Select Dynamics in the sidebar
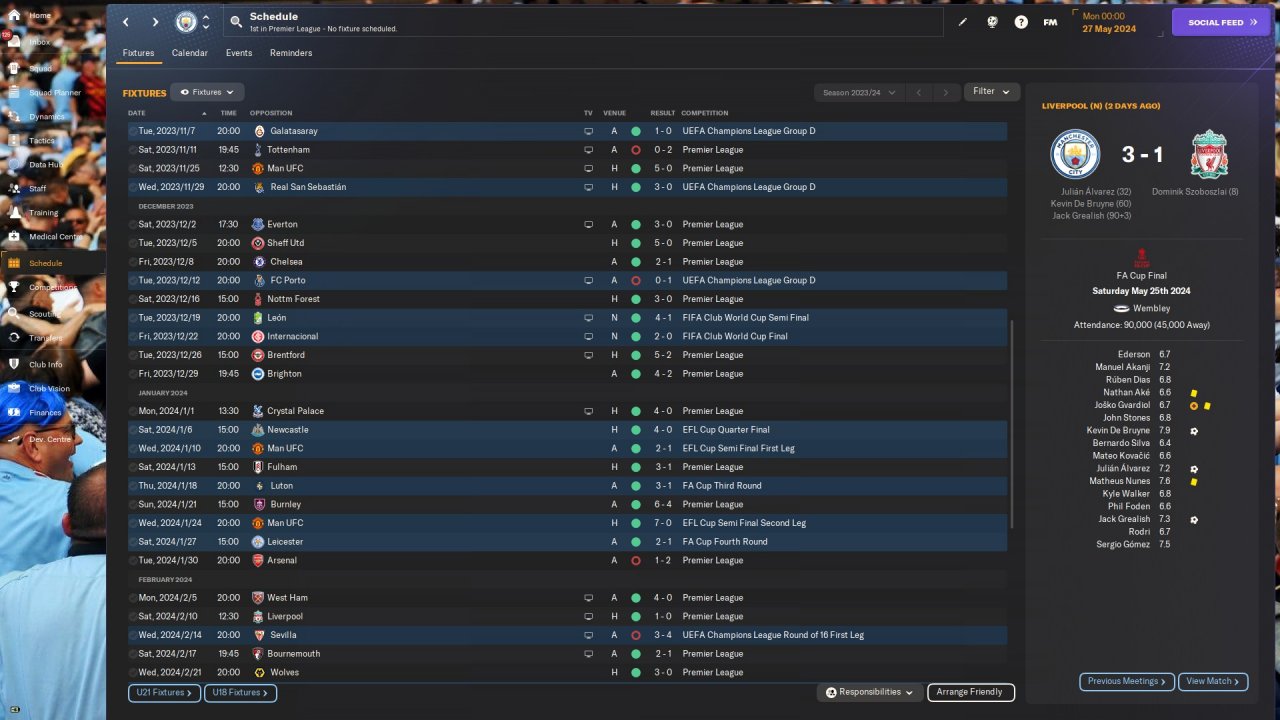Screen dimensions: 1280x720 tap(47, 117)
